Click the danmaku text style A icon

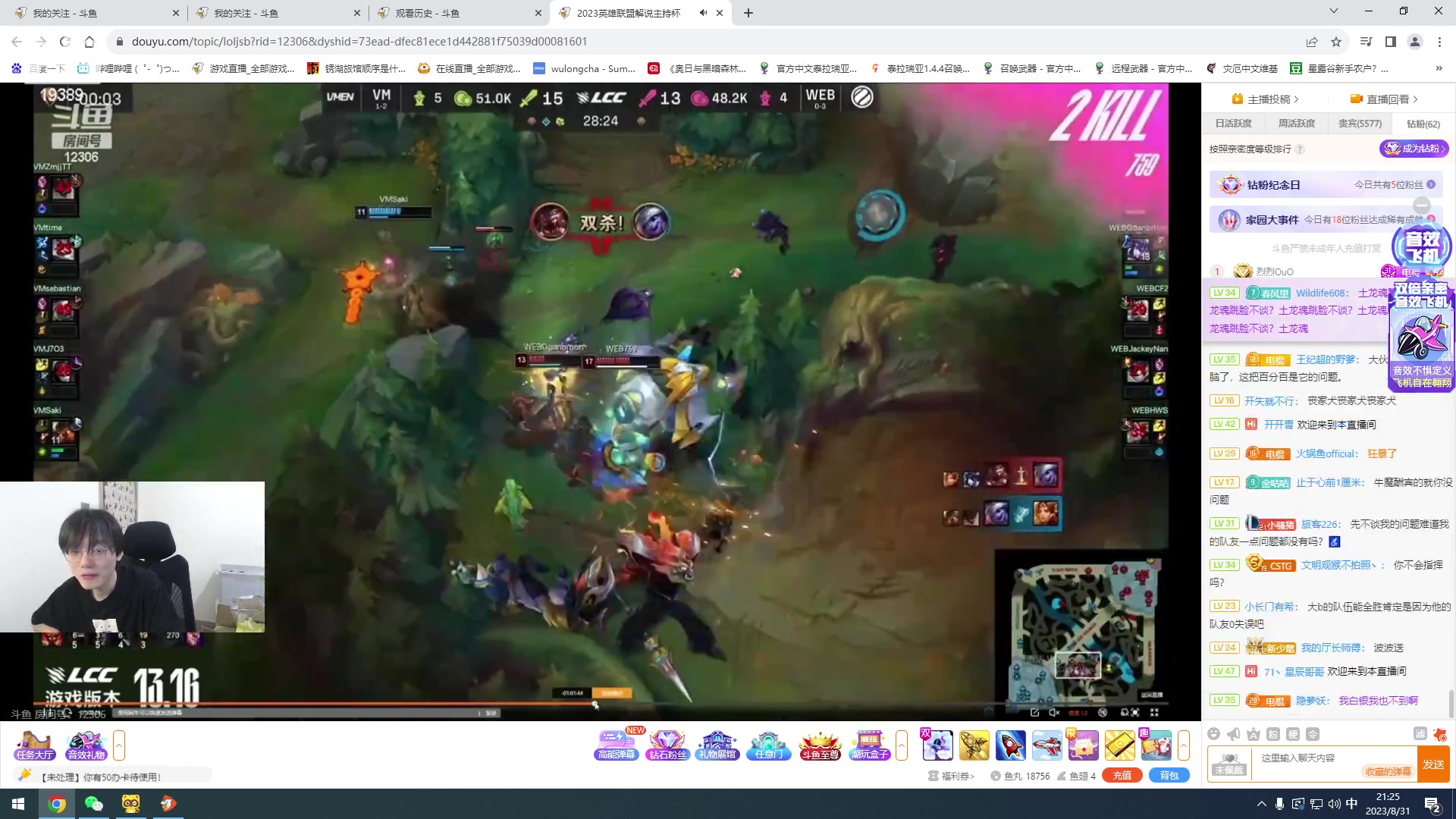1254,733
